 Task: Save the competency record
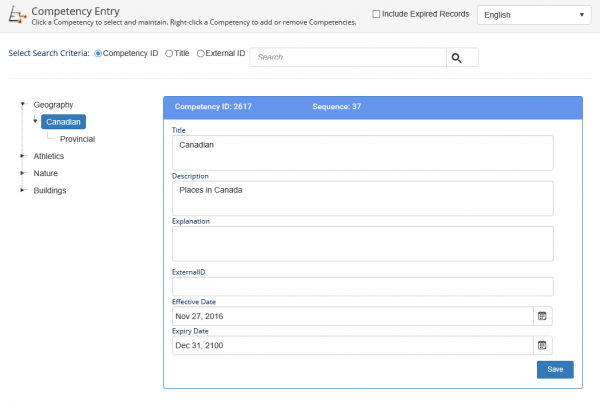coord(555,369)
